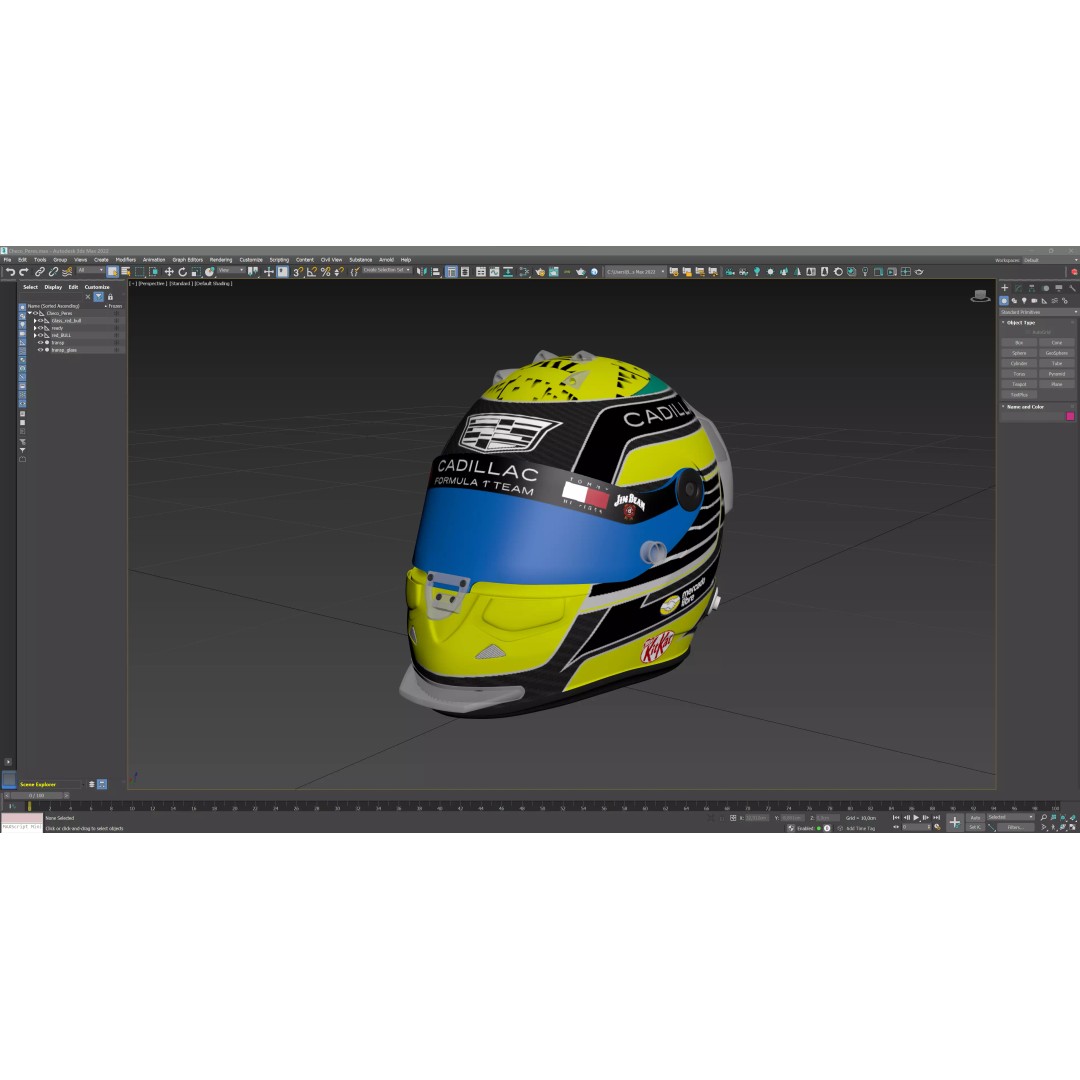The height and width of the screenshot is (1080, 1080).
Task: Click the time slider handle
Action: click(36, 796)
